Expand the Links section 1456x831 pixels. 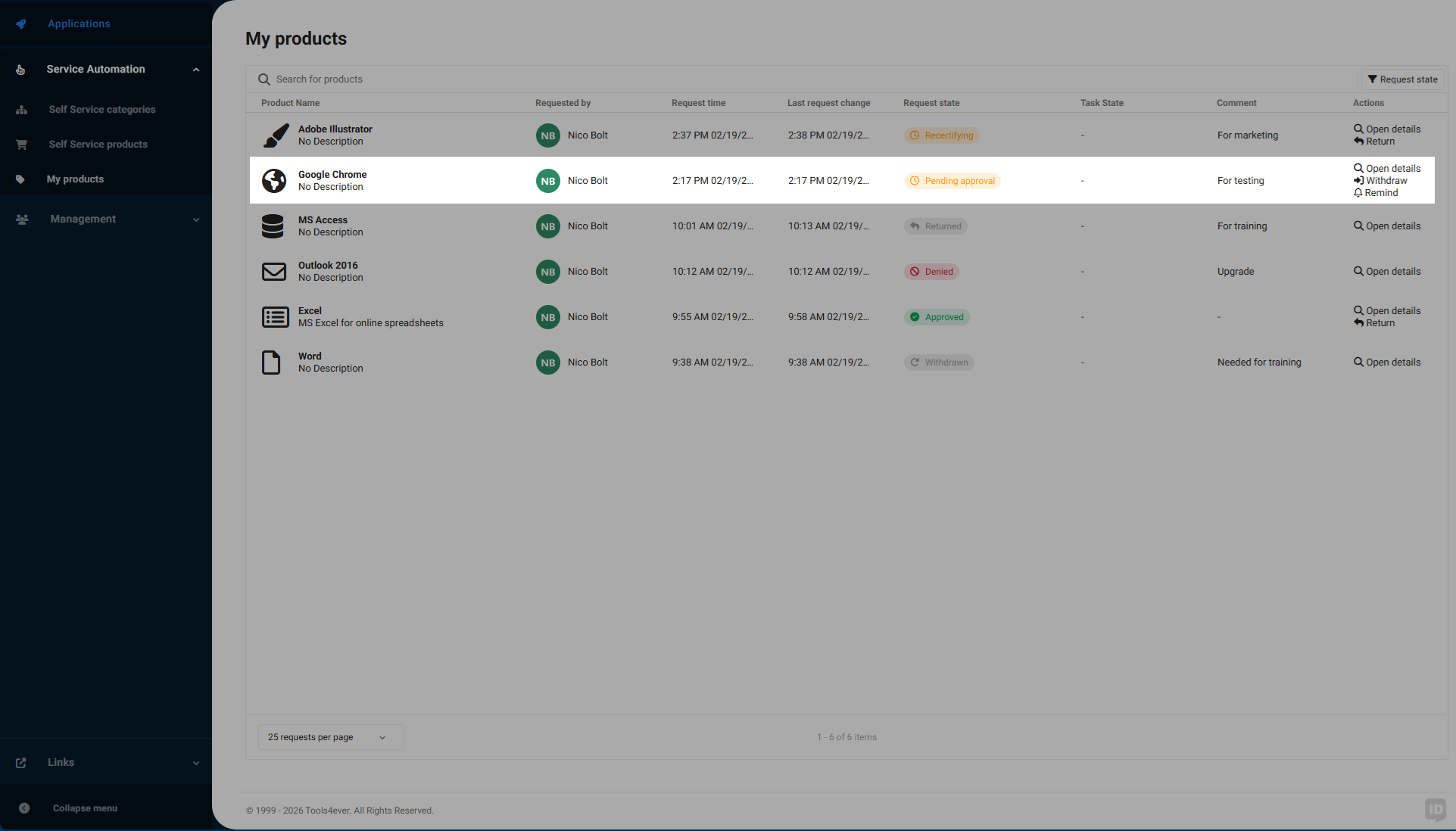coord(196,762)
